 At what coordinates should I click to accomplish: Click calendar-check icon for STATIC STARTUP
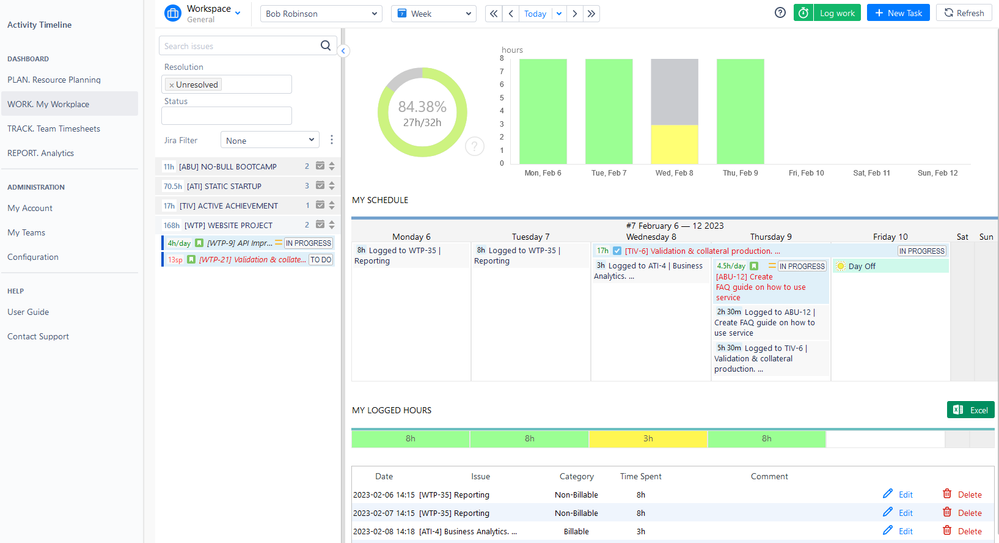[320, 185]
